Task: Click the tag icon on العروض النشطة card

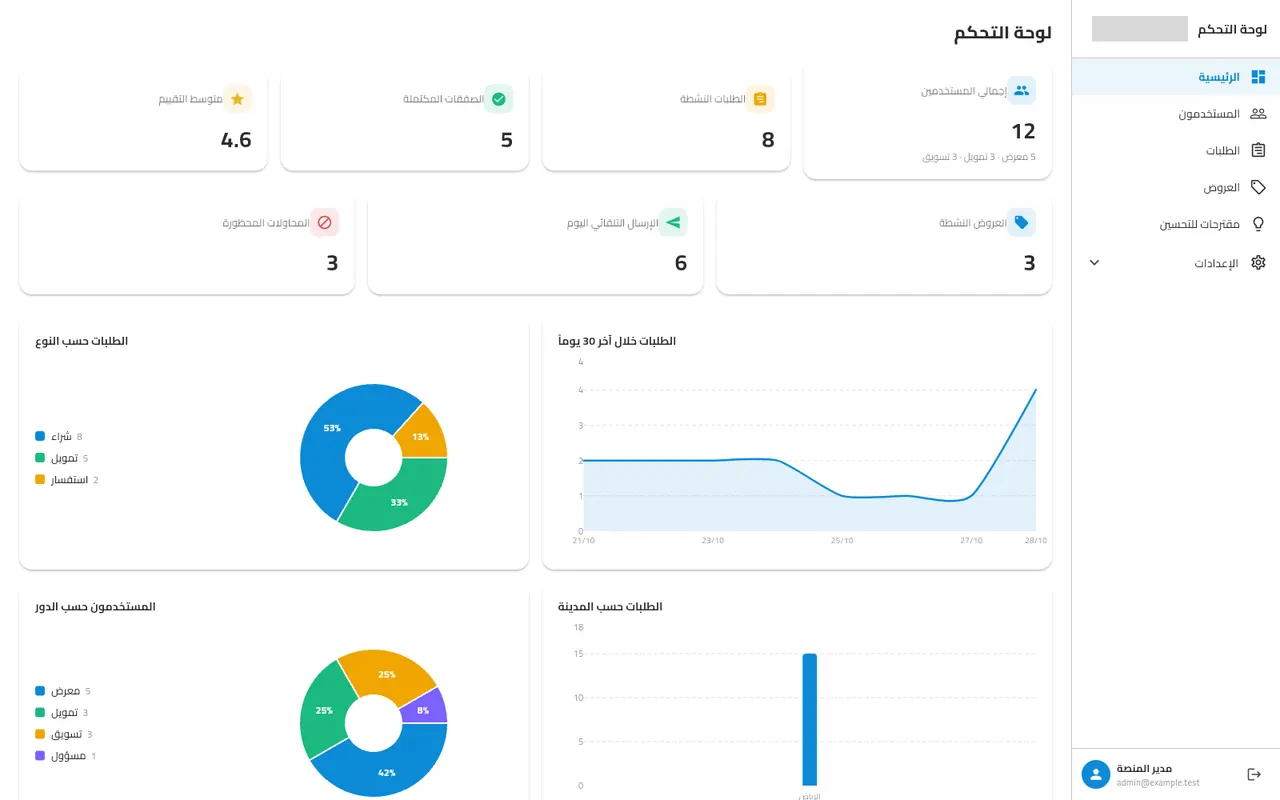Action: point(1021,223)
